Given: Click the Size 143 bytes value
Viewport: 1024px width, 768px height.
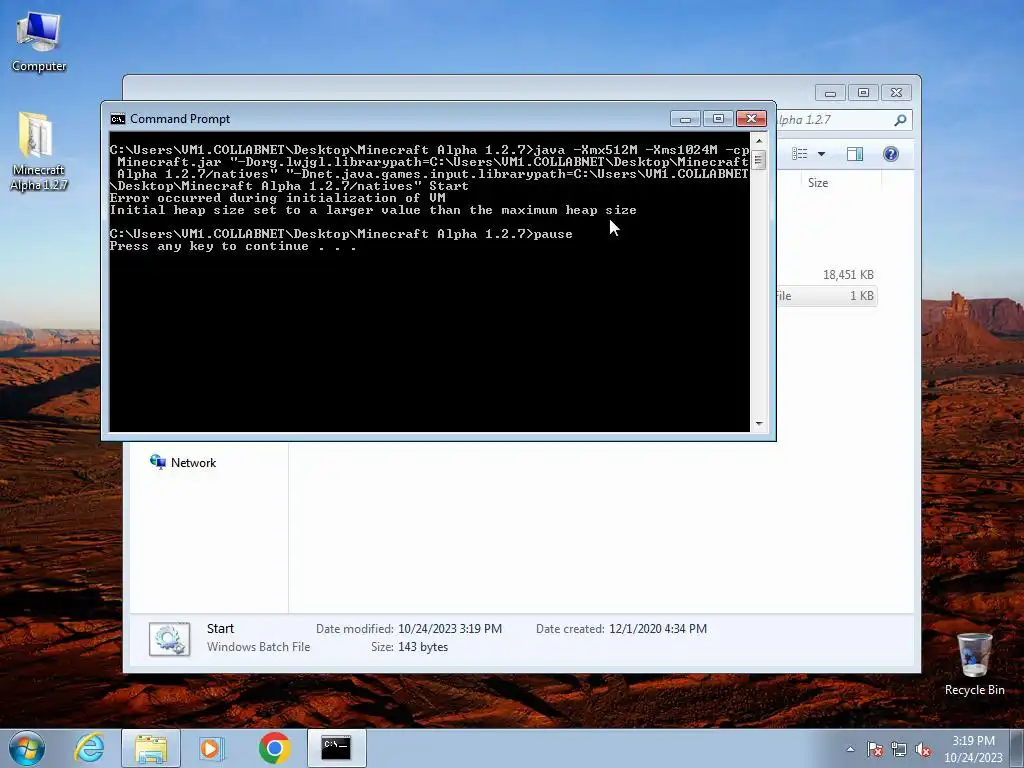Looking at the screenshot, I should [423, 647].
